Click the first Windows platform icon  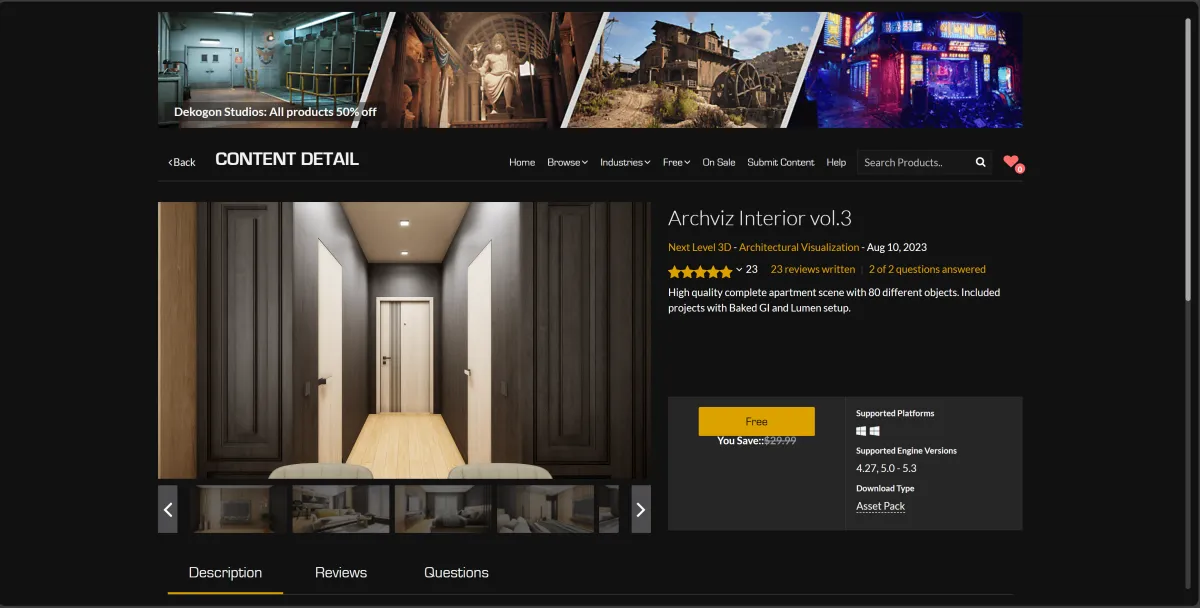pos(861,431)
